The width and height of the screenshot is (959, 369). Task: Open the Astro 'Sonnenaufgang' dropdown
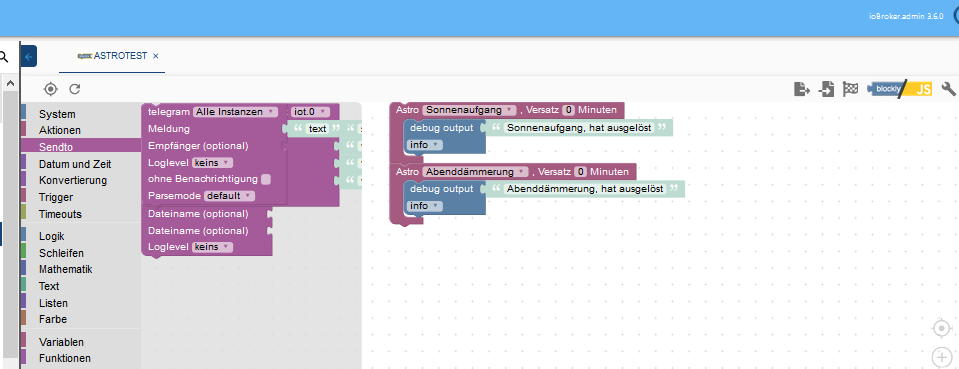pyautogui.click(x=469, y=110)
